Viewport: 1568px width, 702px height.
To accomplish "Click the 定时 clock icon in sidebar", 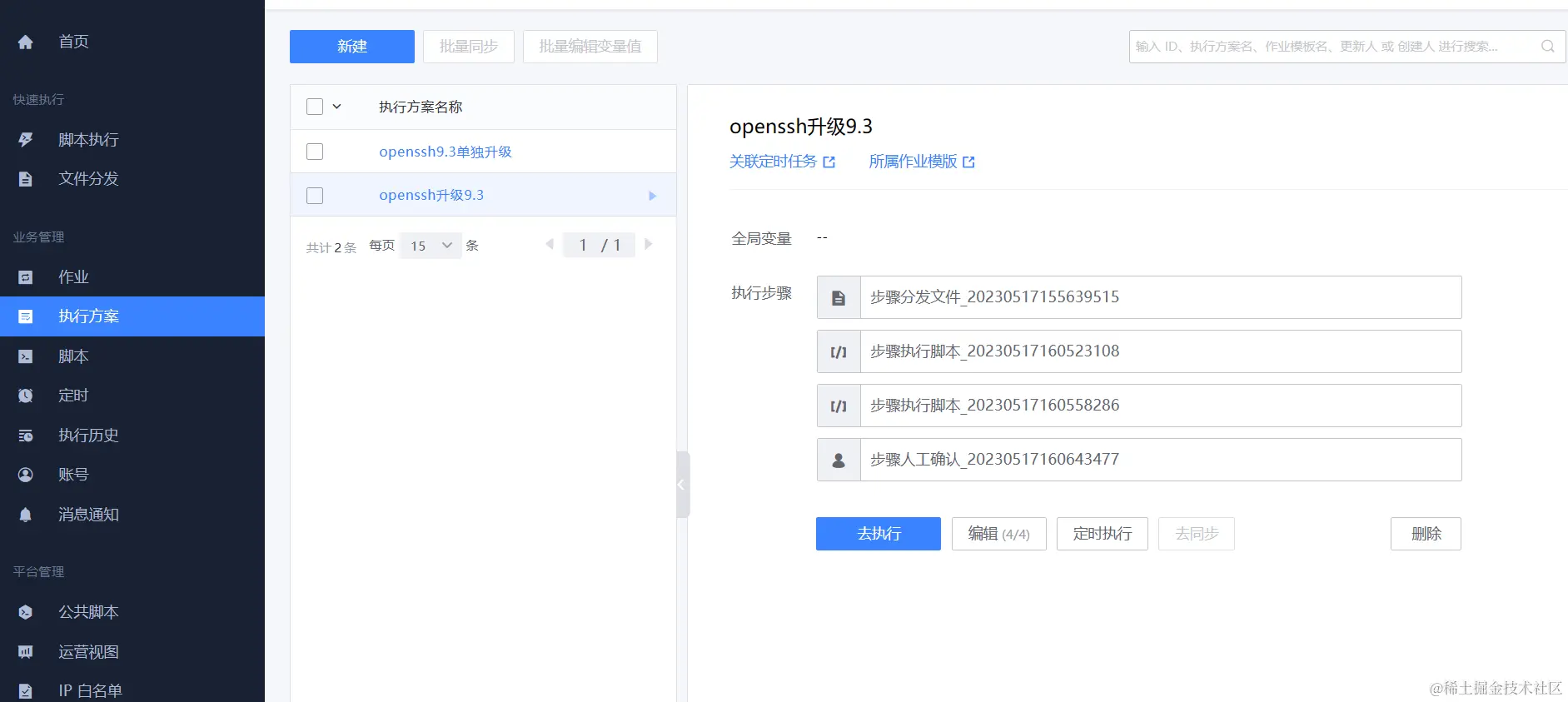I will (26, 396).
